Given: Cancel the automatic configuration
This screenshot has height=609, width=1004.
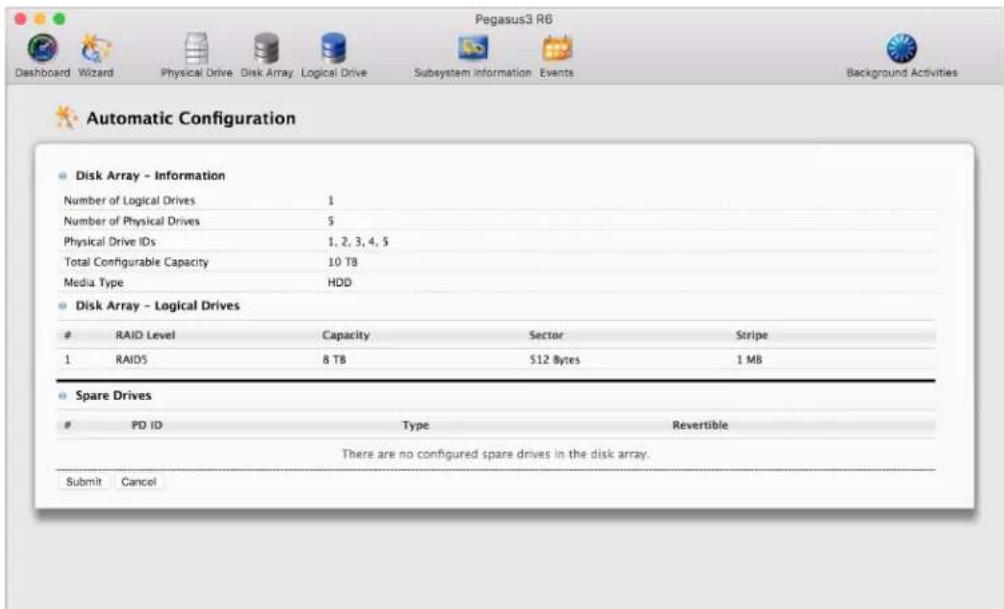Looking at the screenshot, I should 139,482.
